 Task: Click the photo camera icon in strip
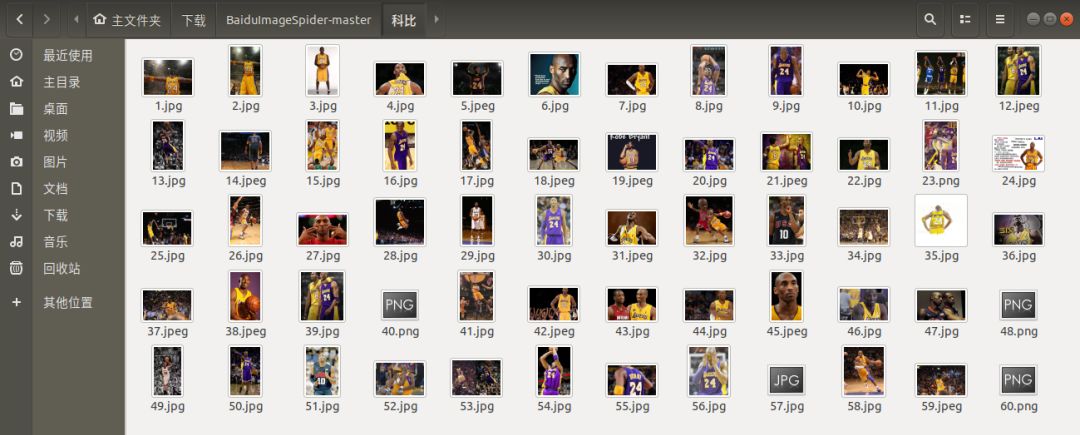[17, 162]
